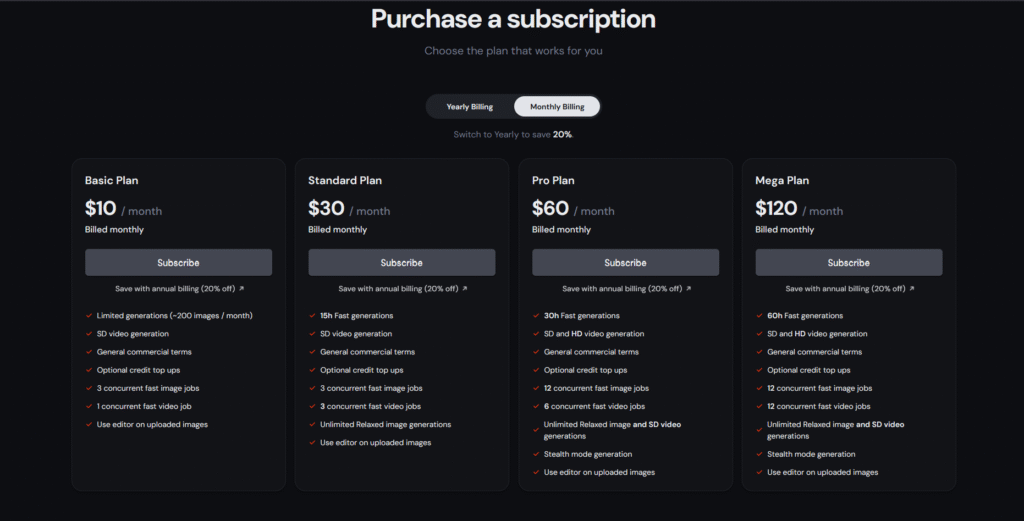Click checkmark next to Limited generations feature
1024x521 pixels.
(89, 315)
